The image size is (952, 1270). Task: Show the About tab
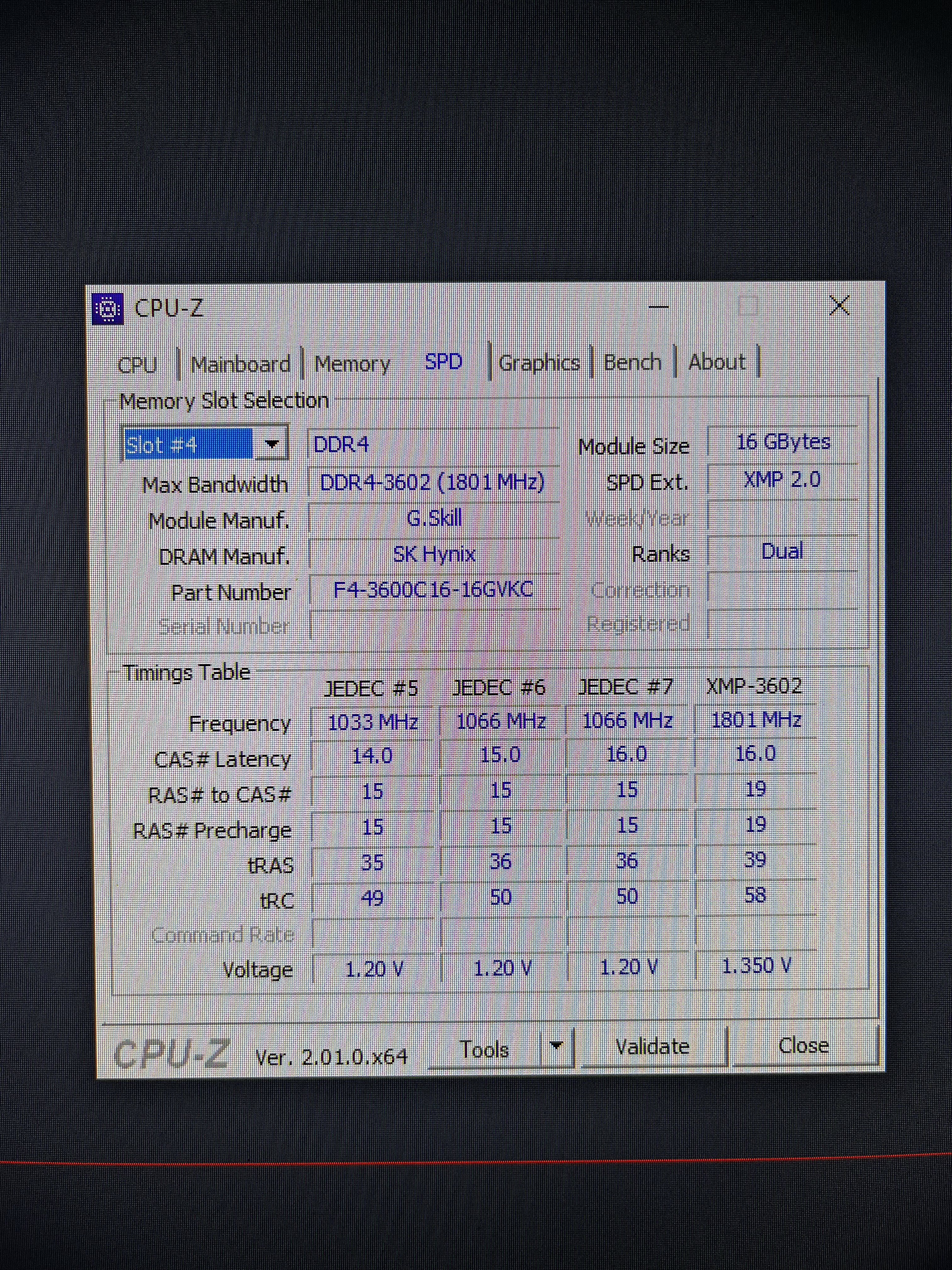(x=716, y=362)
